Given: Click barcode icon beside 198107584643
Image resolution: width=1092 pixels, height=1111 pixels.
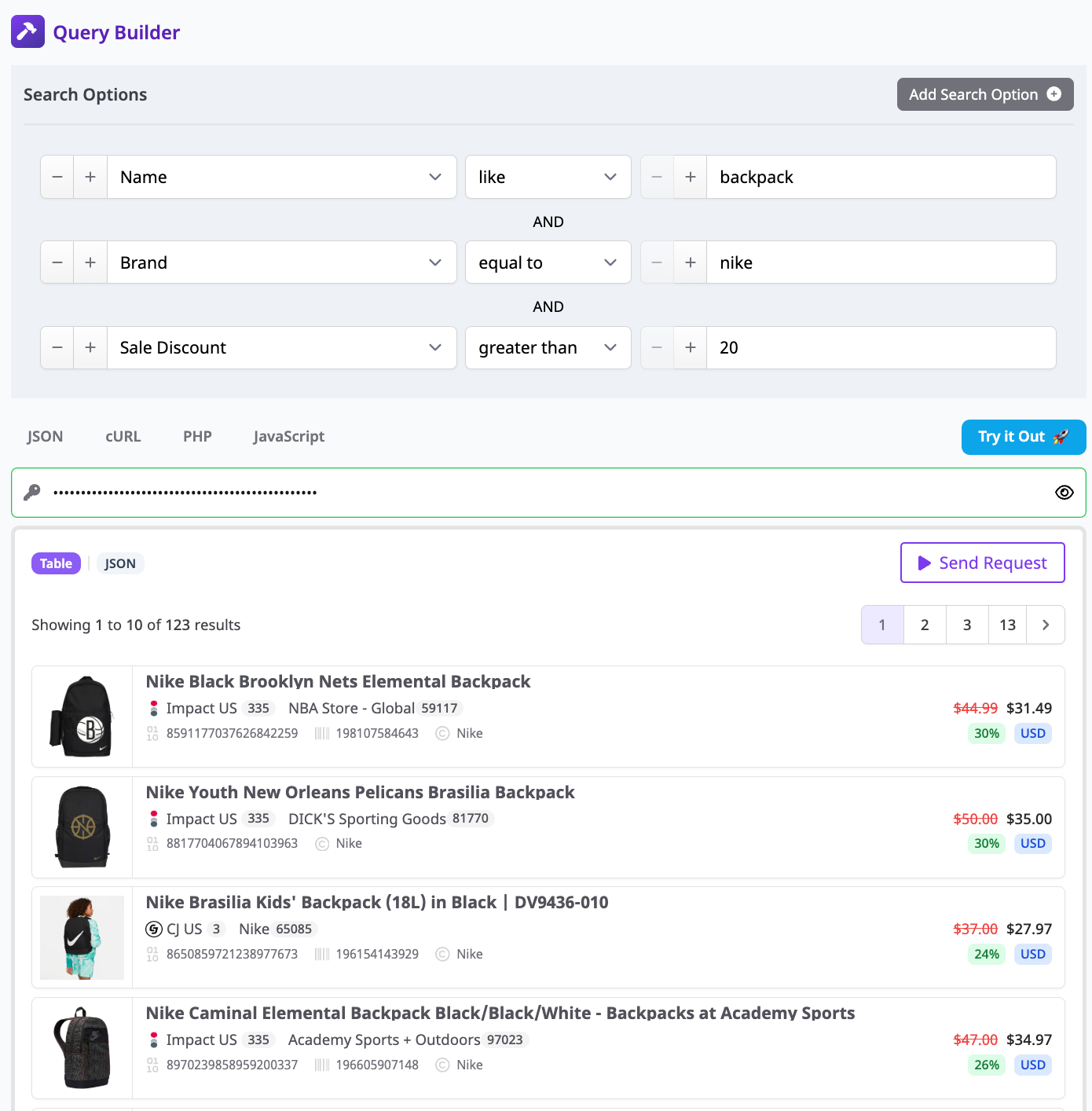Looking at the screenshot, I should click(322, 733).
